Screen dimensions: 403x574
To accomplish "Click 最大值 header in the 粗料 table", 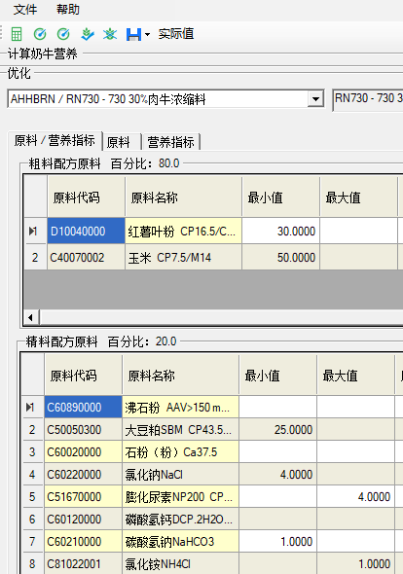I will 359,198.
